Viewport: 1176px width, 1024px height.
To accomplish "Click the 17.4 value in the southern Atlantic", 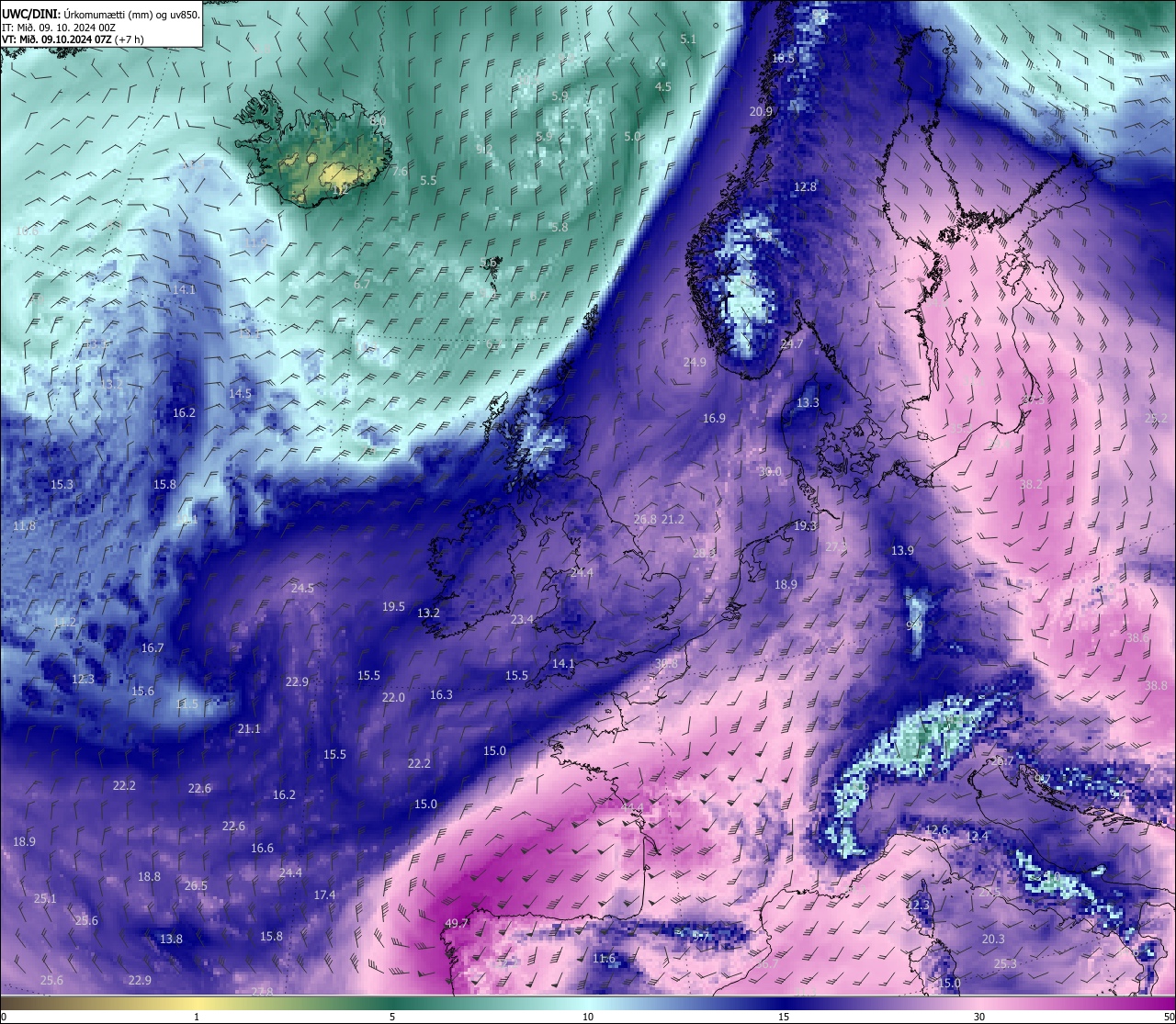I will coord(324,895).
